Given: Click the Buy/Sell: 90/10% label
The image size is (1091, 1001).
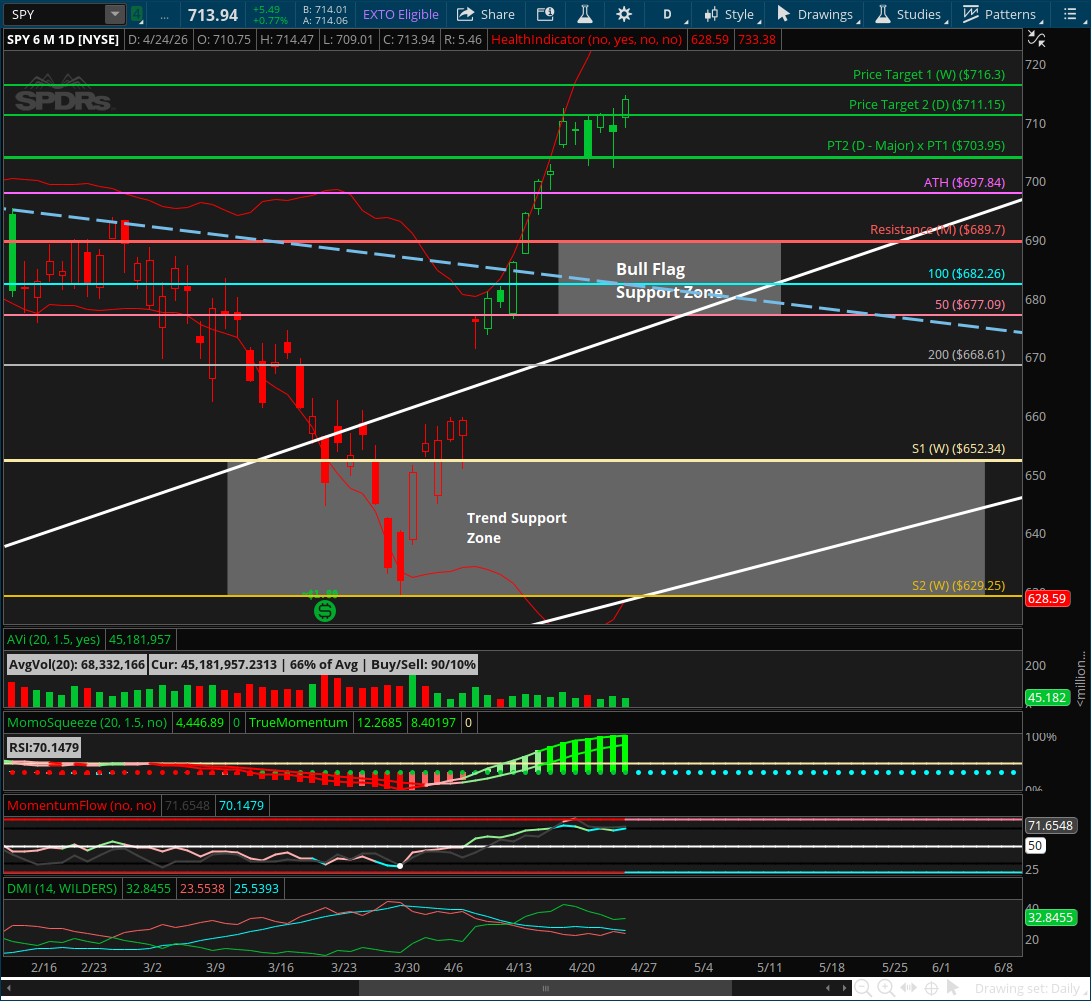Looking at the screenshot, I should coord(423,664).
